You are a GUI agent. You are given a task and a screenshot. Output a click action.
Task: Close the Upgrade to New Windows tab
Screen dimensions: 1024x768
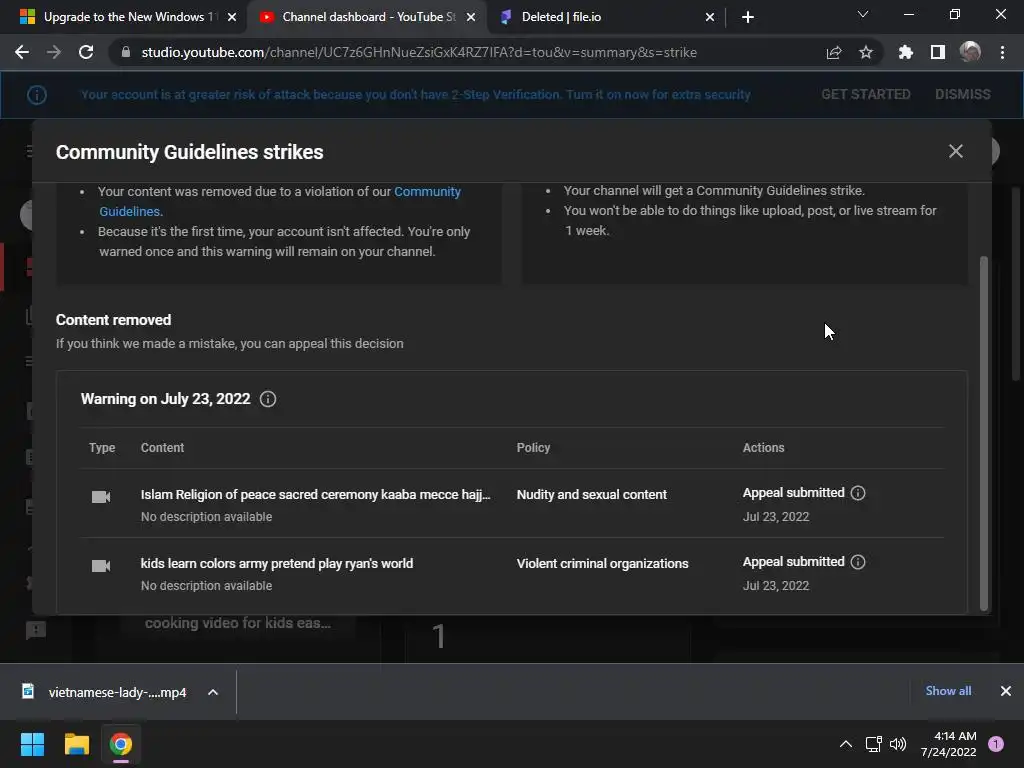click(x=232, y=17)
